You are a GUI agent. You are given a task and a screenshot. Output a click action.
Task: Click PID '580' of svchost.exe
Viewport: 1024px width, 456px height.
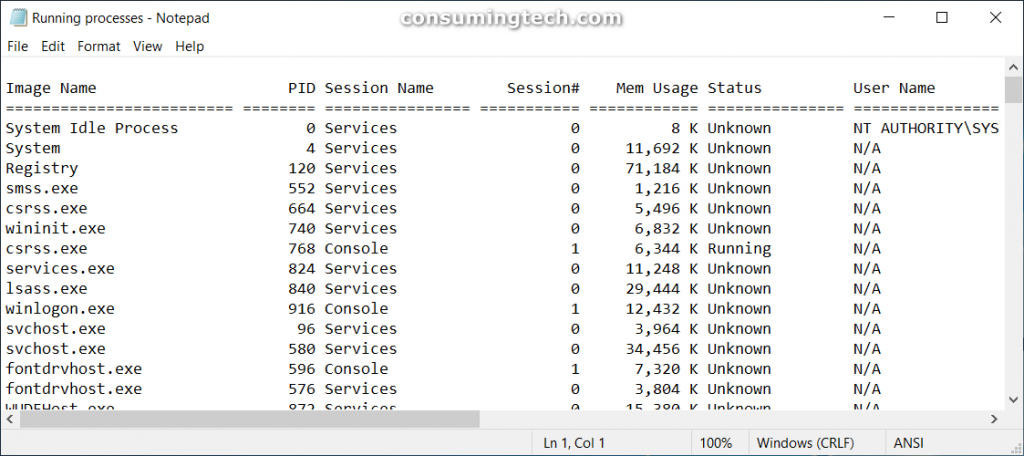coord(302,349)
